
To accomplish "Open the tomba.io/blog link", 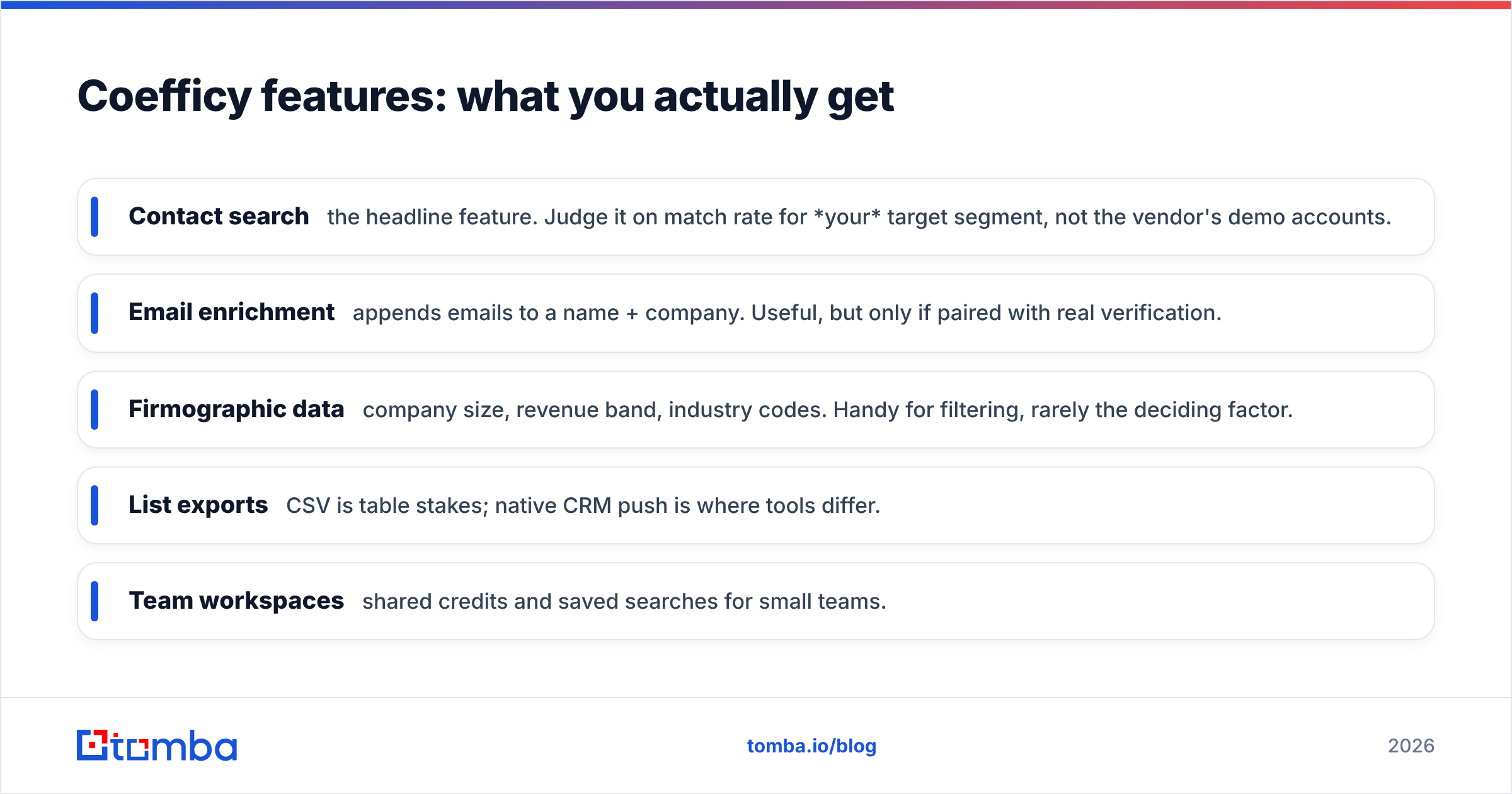I will [811, 746].
